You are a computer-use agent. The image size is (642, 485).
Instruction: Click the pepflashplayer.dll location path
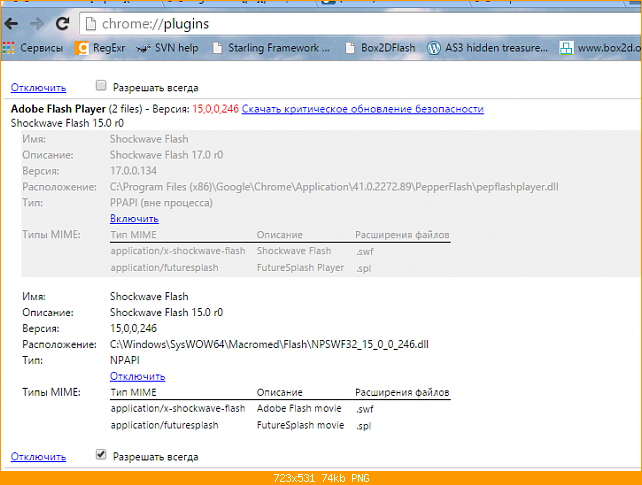(x=334, y=187)
